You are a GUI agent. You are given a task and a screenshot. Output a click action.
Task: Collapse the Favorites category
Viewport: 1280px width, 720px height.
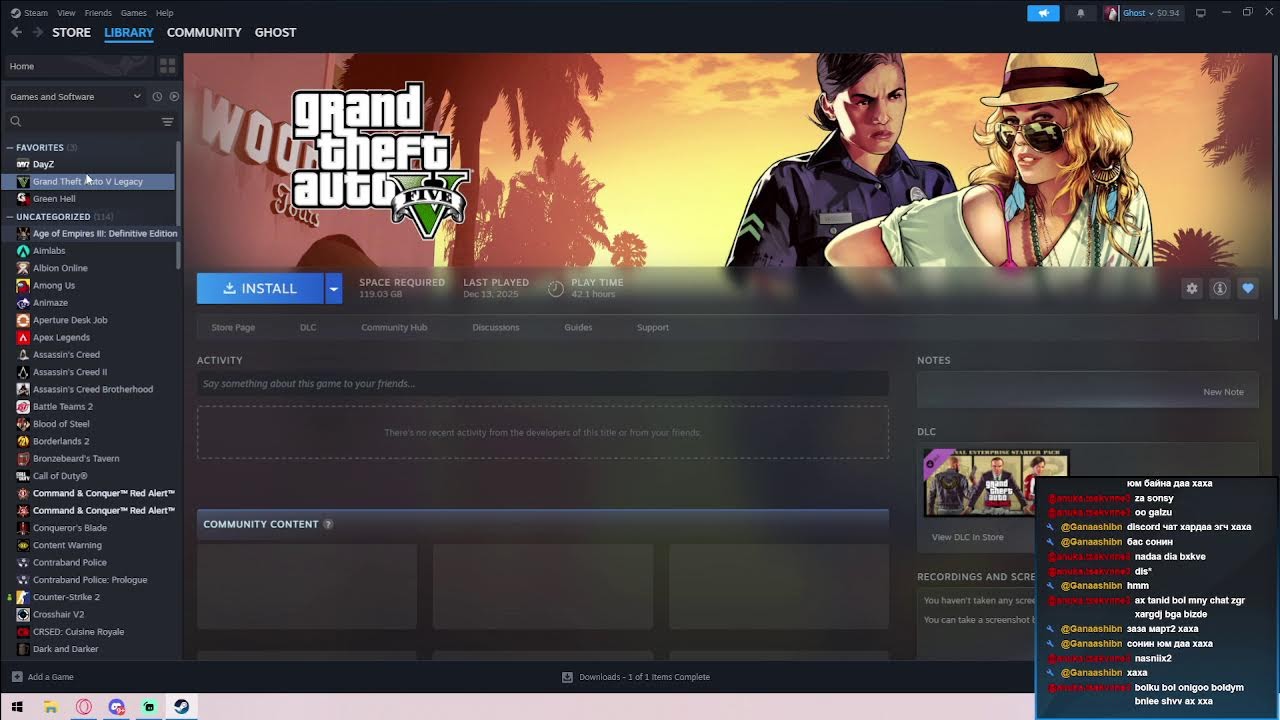pyautogui.click(x=9, y=148)
